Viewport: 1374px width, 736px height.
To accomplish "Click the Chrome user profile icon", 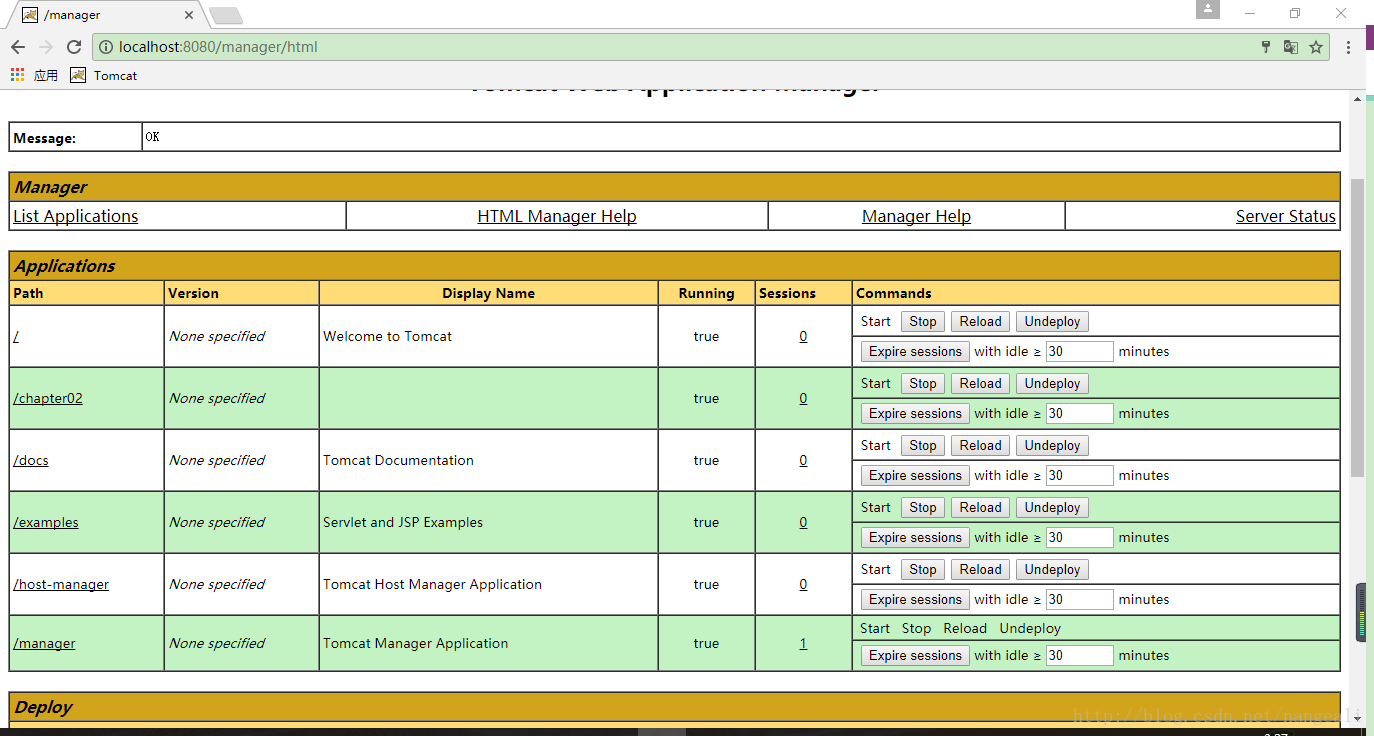I will (x=1208, y=9).
